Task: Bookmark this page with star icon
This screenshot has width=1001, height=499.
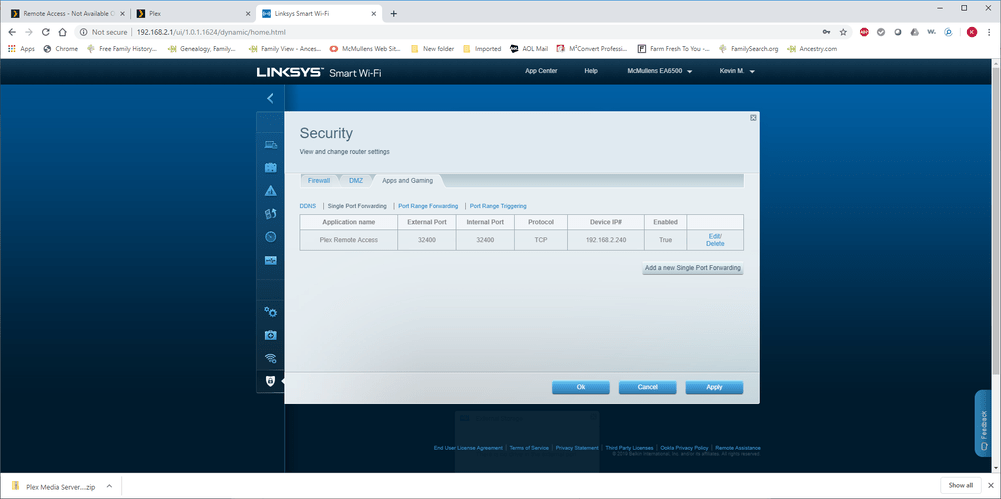Action: click(843, 32)
